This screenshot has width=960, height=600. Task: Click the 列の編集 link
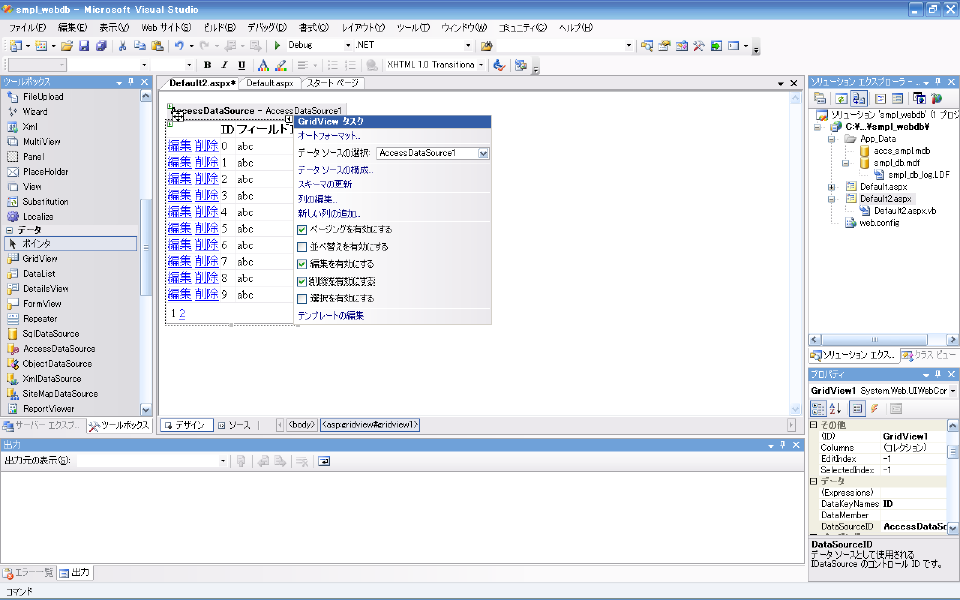317,199
